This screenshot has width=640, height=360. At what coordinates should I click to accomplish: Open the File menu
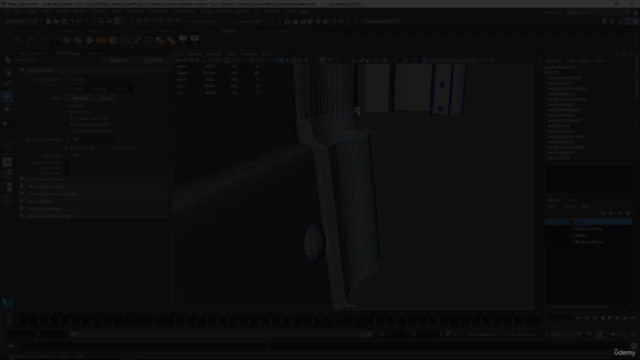(x=6, y=11)
